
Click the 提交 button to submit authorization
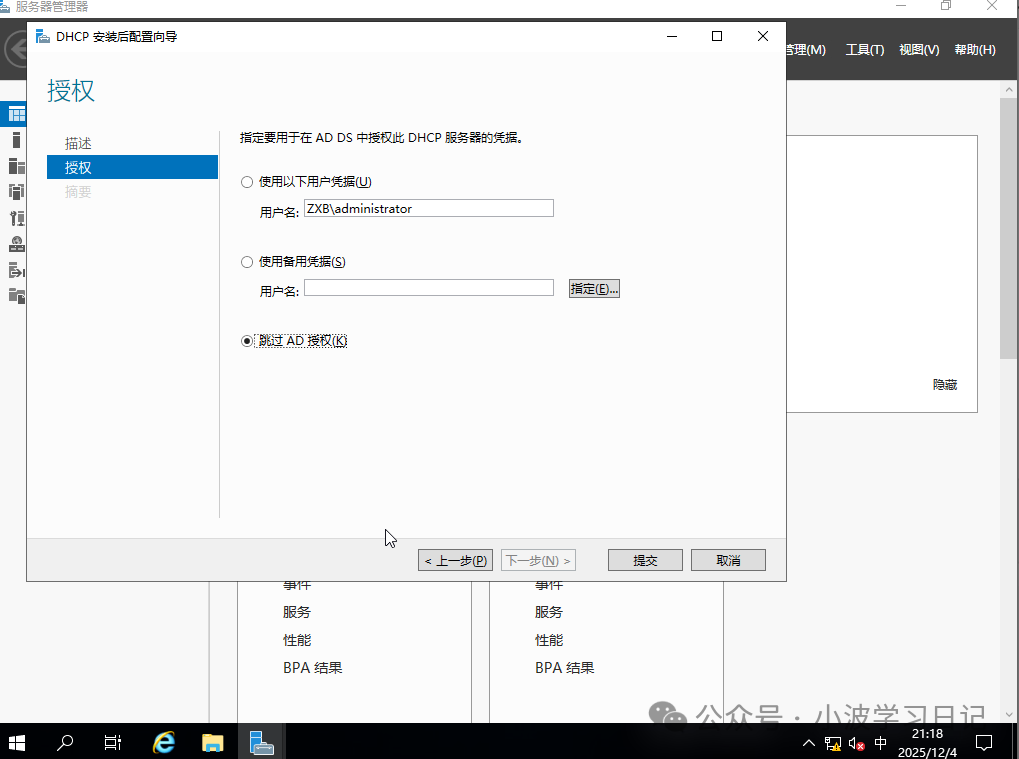(644, 559)
